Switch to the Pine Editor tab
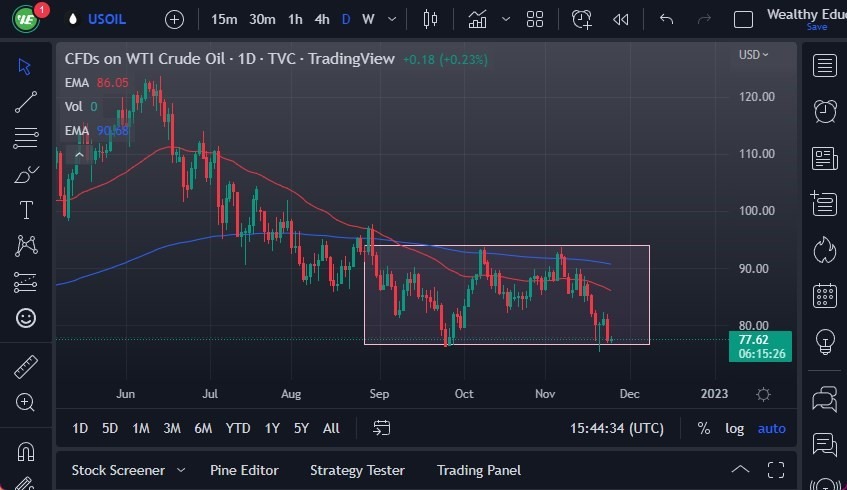The width and height of the screenshot is (847, 490). [244, 470]
